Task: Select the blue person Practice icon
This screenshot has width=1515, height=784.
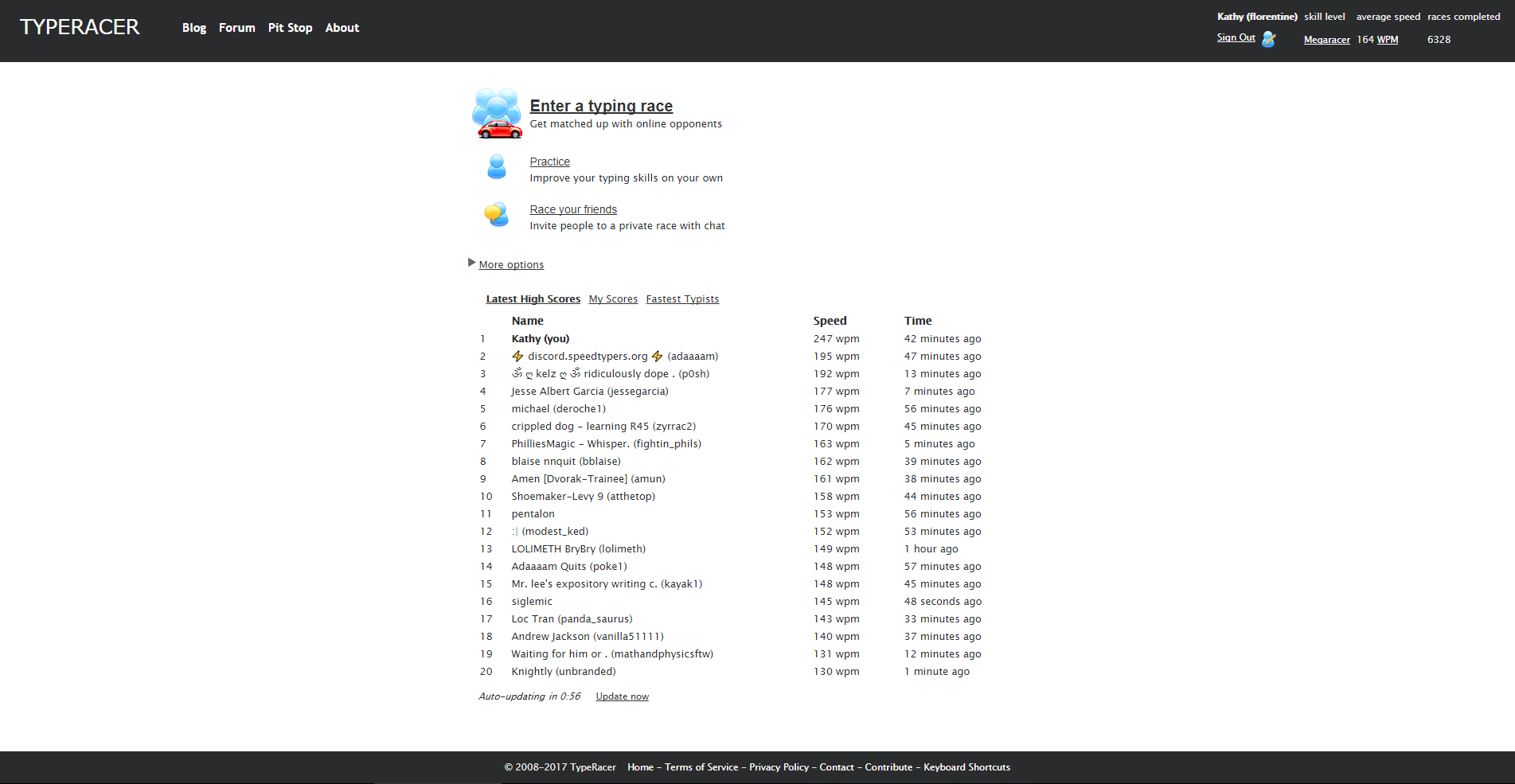Action: tap(496, 167)
